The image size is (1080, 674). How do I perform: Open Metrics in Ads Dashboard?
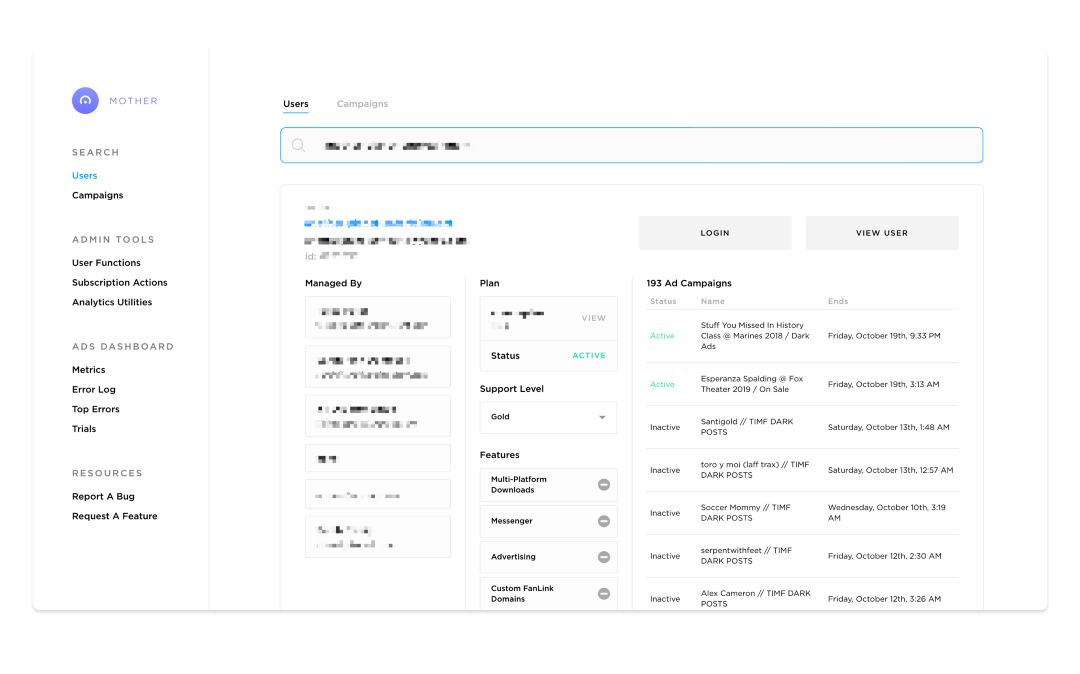pyautogui.click(x=89, y=370)
